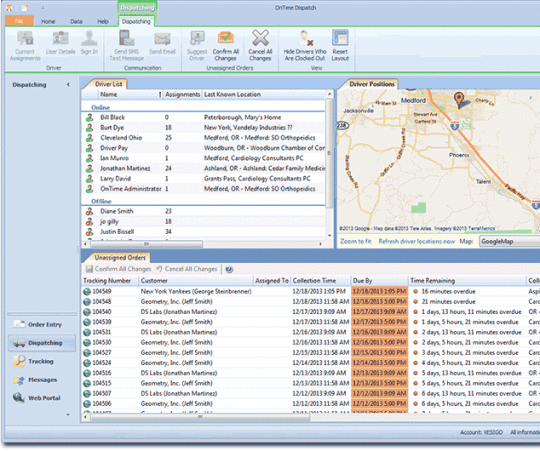This screenshot has width=540, height=451.
Task: Open Web Portal in the navigation pane
Action: click(42, 398)
